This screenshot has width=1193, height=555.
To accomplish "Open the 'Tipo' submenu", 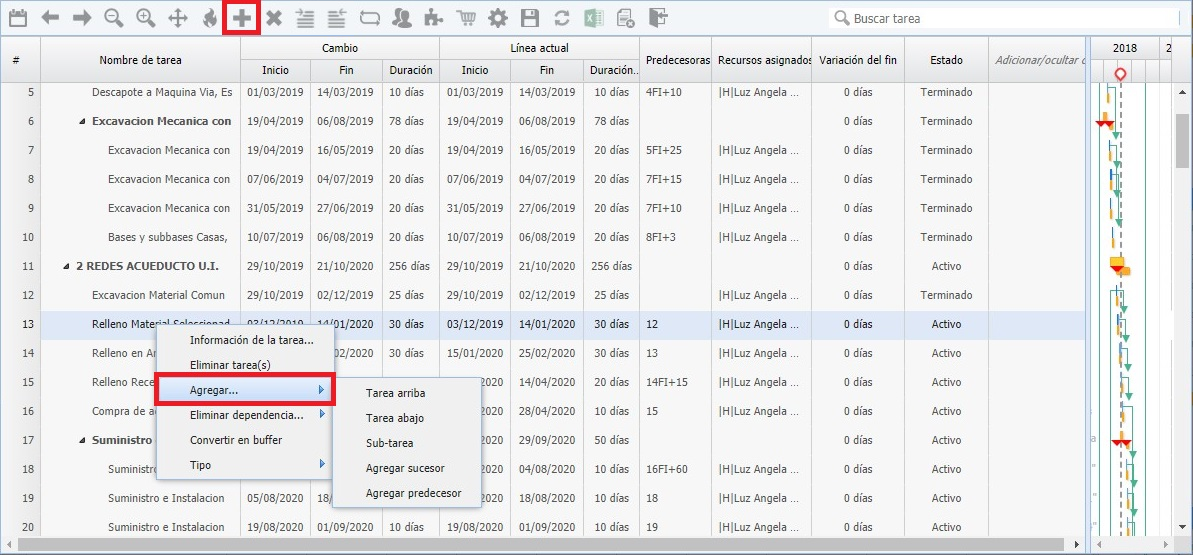I will [246, 464].
